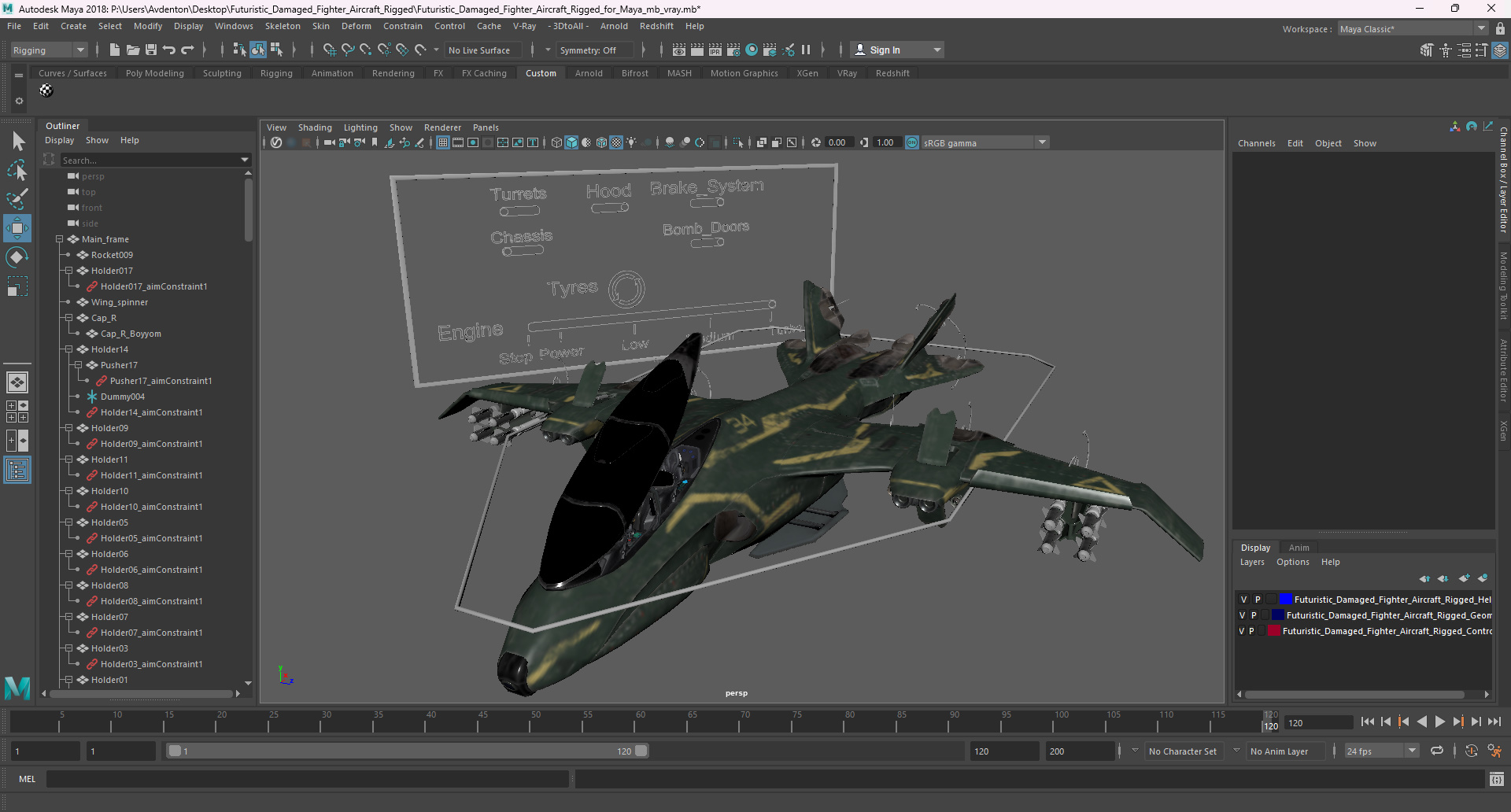Screen dimensions: 1511x812
Task: Switch to the Rigging shelf tab
Action: (276, 73)
